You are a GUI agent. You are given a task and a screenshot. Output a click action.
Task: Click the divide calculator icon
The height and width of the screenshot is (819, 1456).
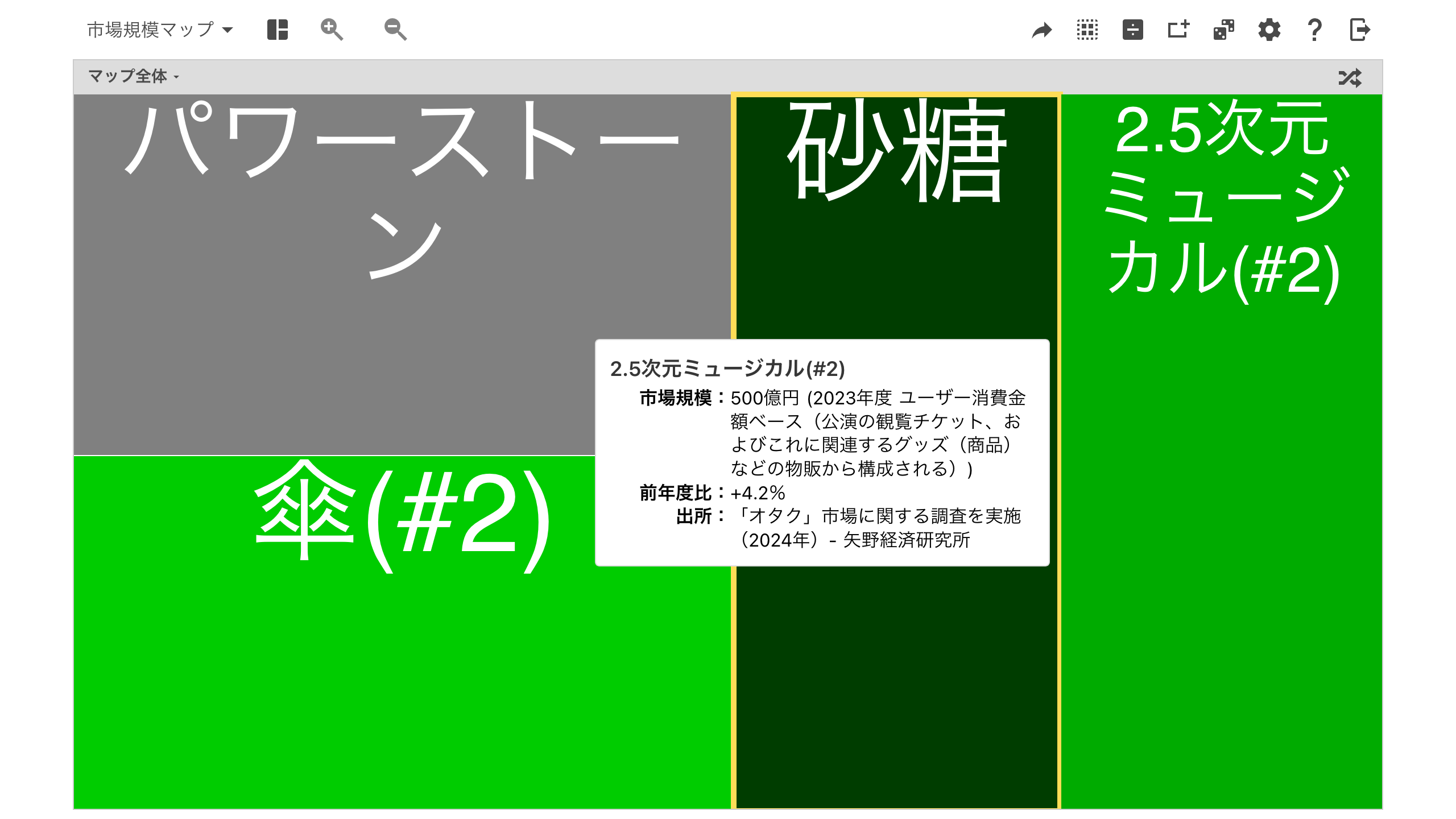click(x=1133, y=30)
